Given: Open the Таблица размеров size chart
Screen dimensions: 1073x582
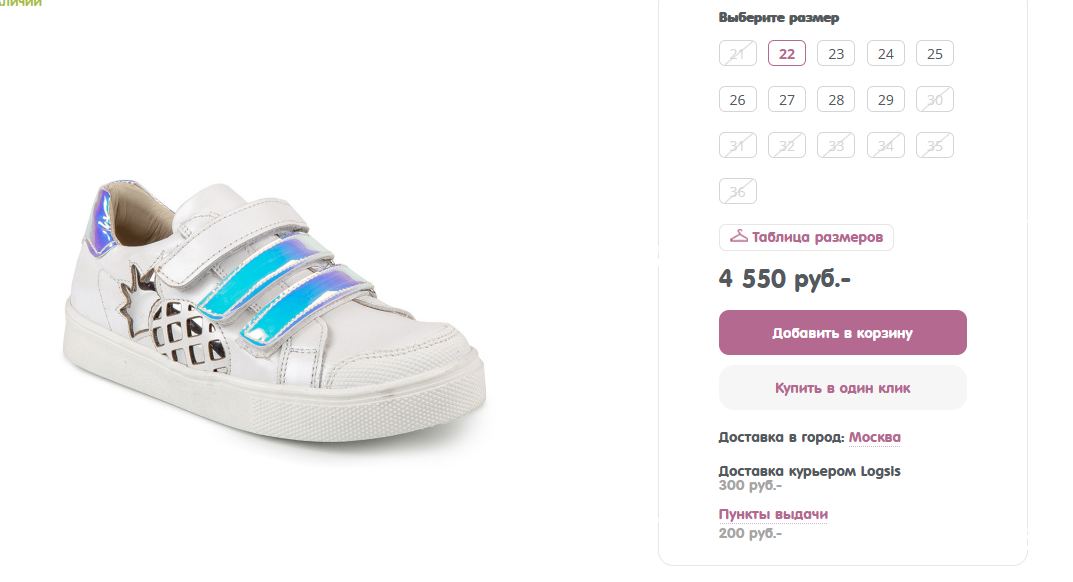Looking at the screenshot, I should pos(817,237).
